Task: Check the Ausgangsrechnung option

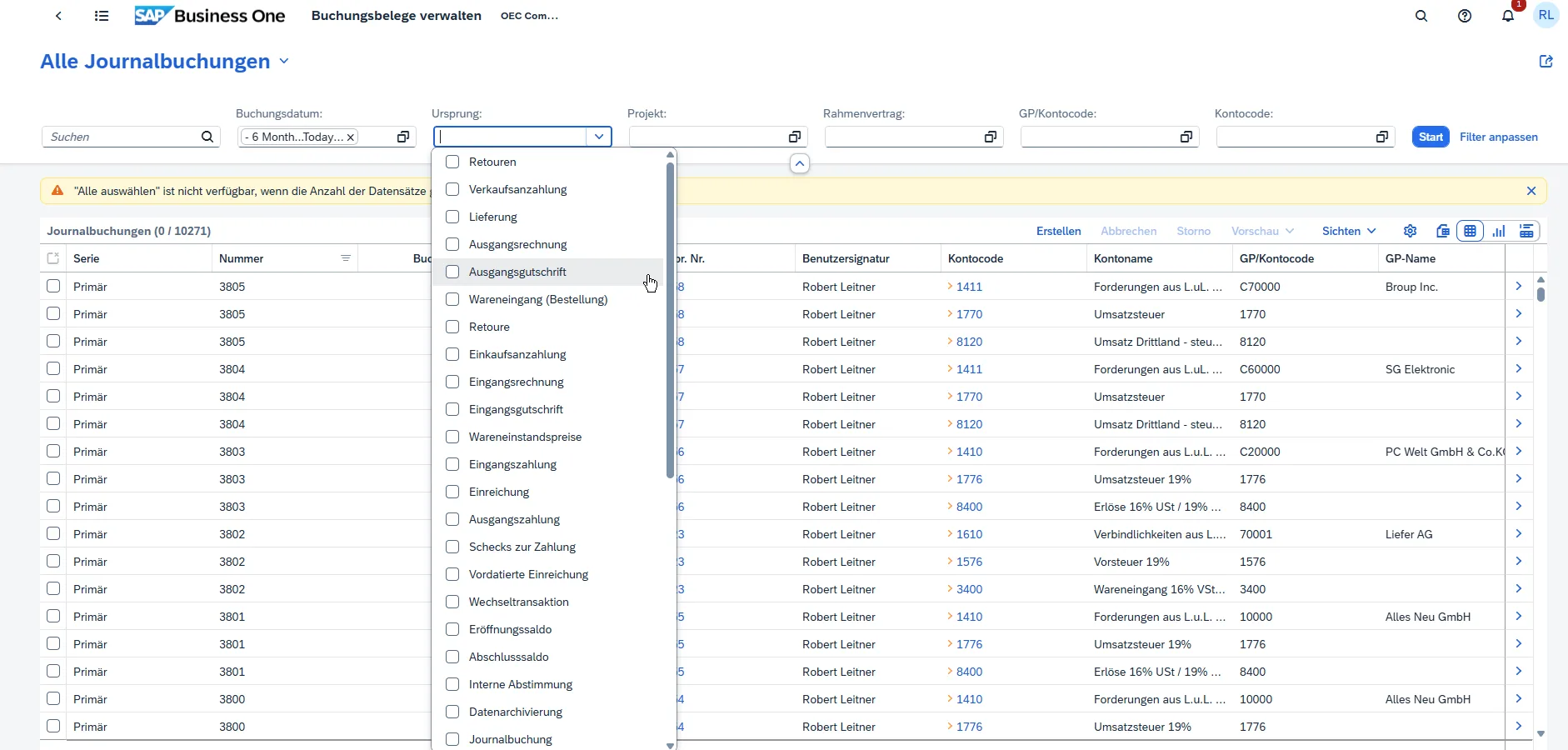Action: 452,244
